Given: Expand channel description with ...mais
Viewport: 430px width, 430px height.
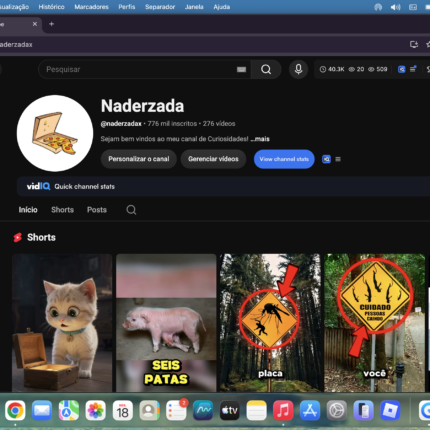Looking at the screenshot, I should click(260, 139).
